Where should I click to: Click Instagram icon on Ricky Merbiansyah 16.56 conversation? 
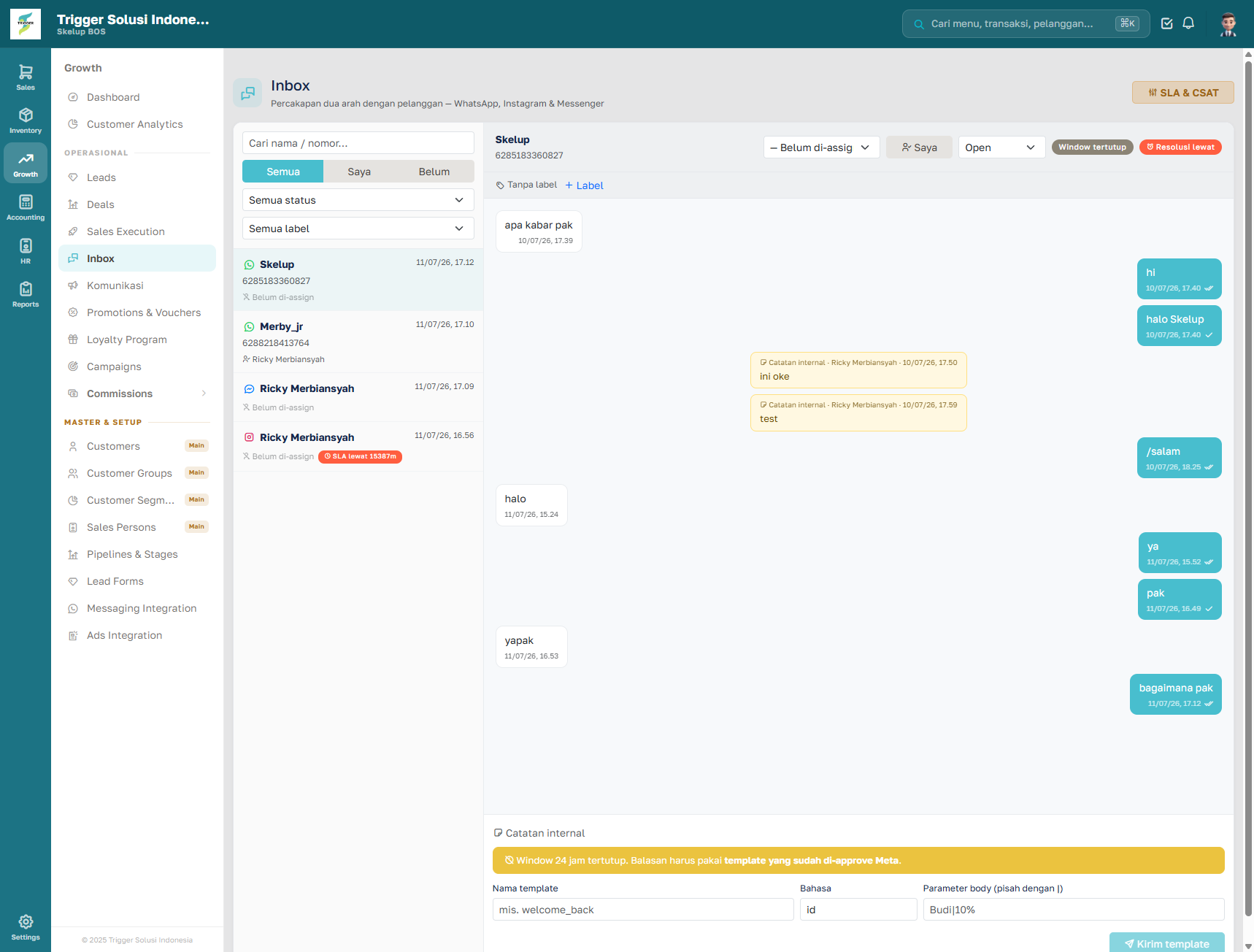(x=249, y=437)
